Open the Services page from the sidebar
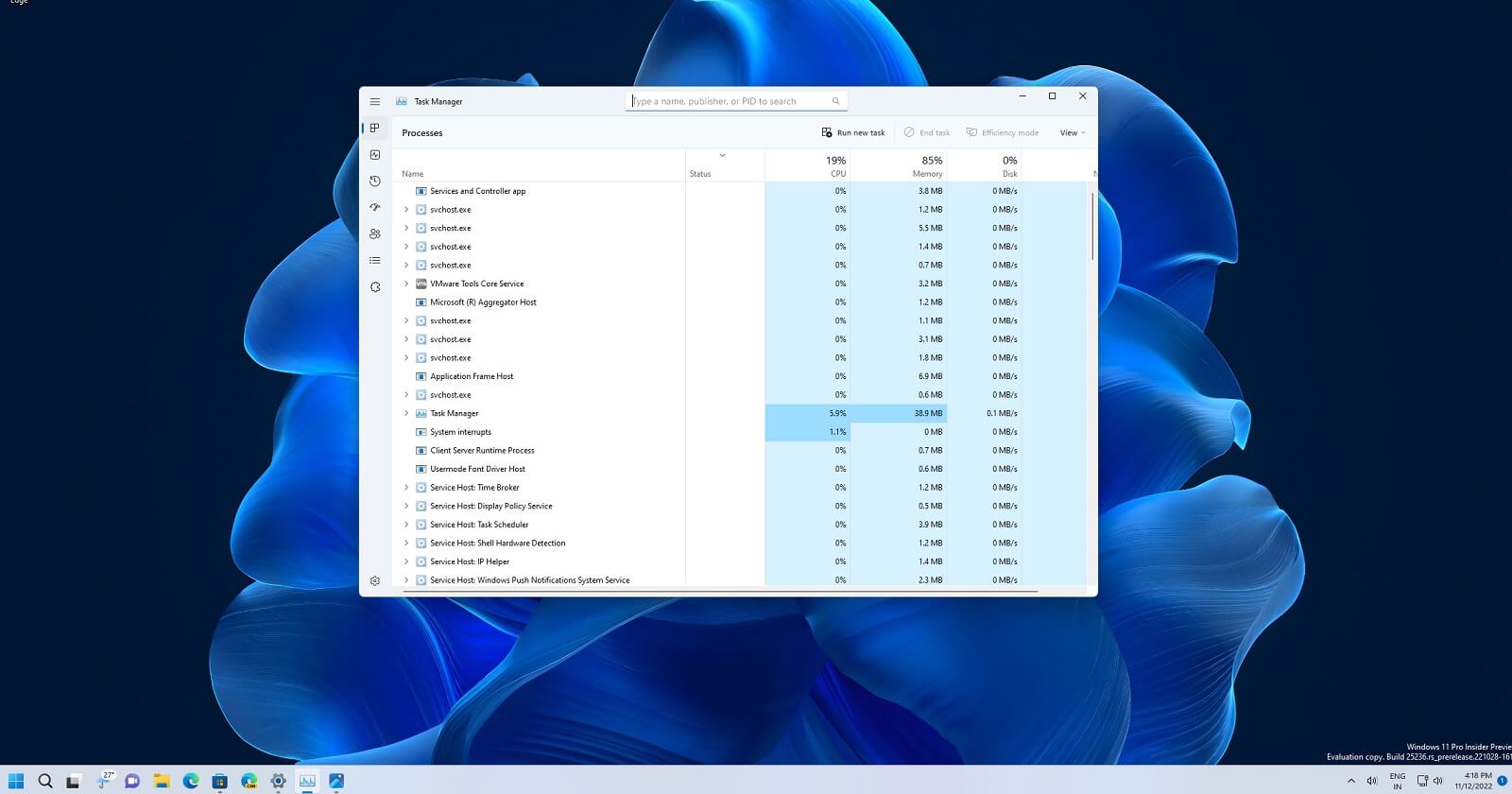 coord(375,286)
